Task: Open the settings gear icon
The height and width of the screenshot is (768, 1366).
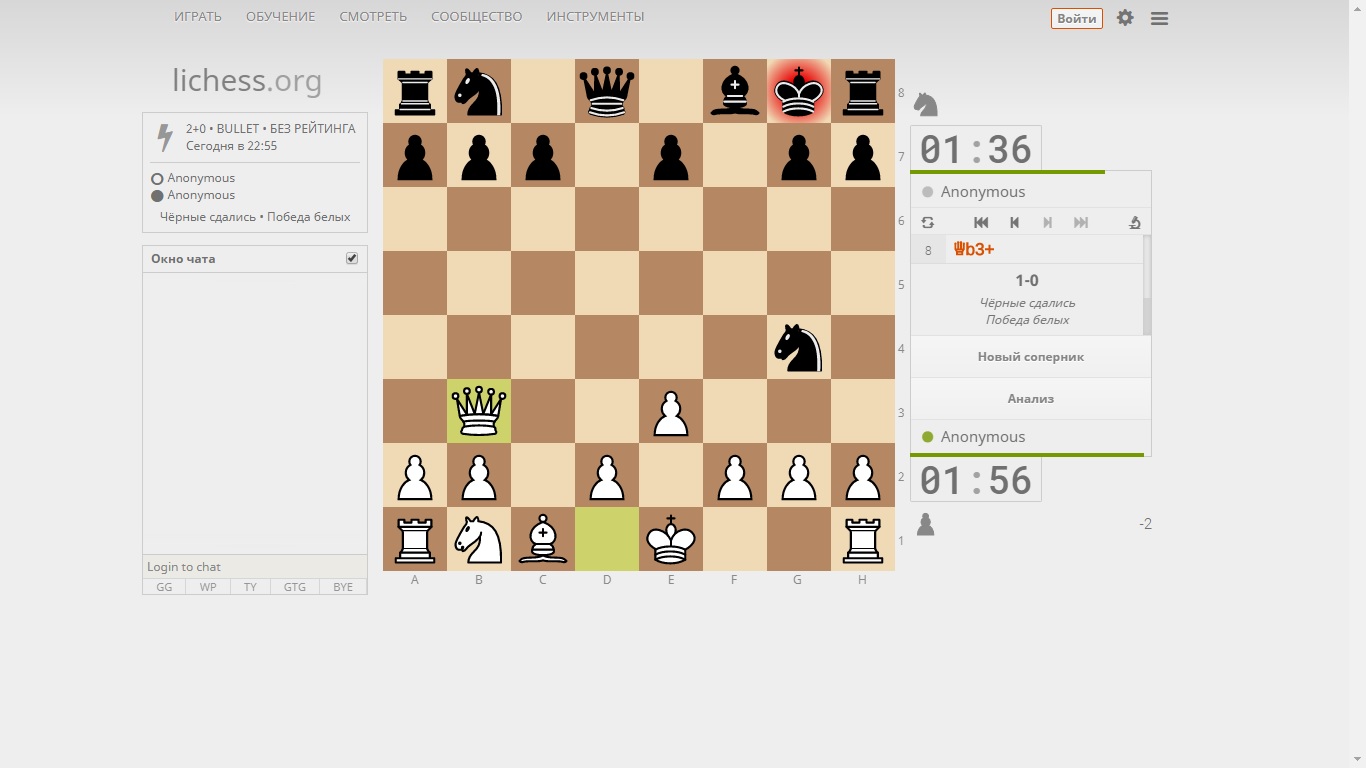Action: [1125, 18]
